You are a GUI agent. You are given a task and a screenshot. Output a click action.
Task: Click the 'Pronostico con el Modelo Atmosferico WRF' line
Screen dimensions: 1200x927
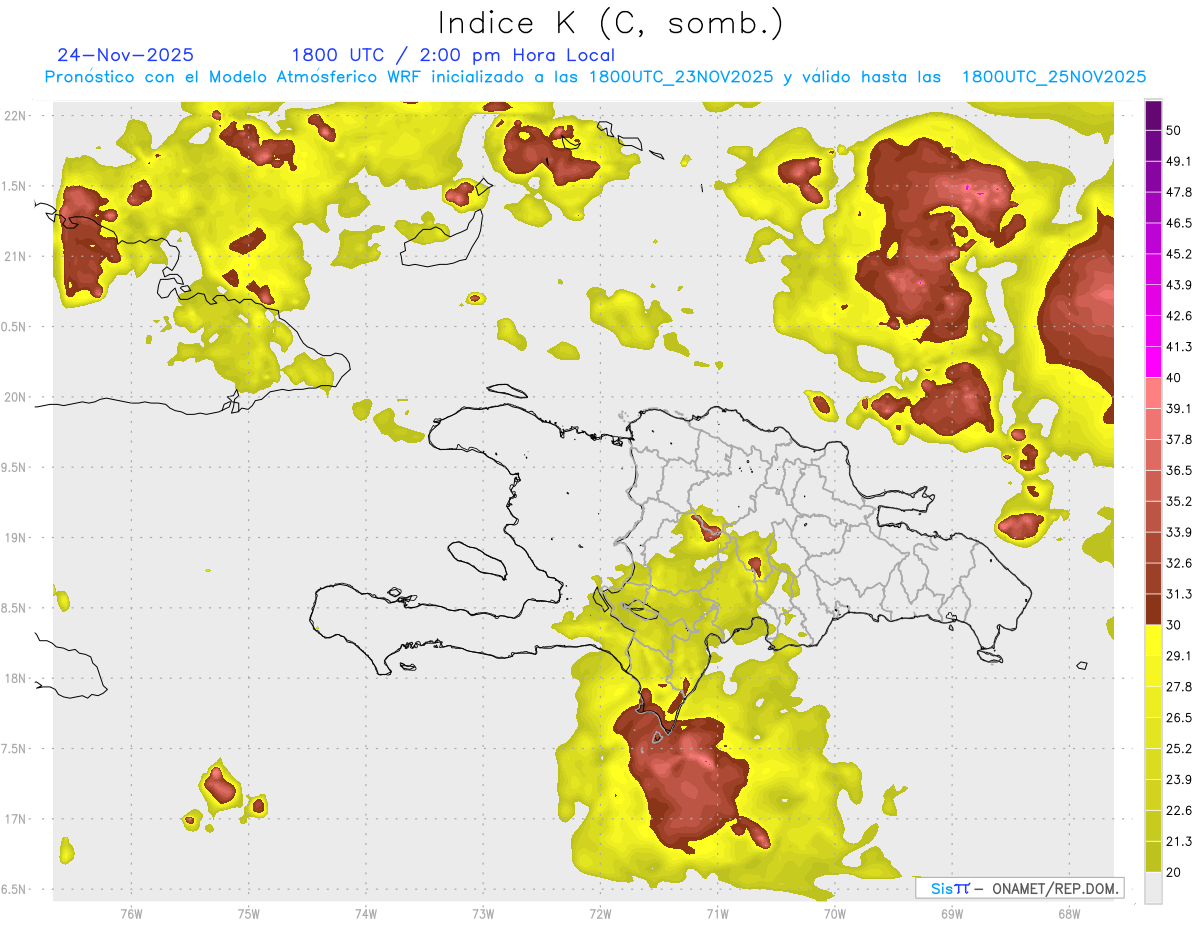click(x=595, y=77)
